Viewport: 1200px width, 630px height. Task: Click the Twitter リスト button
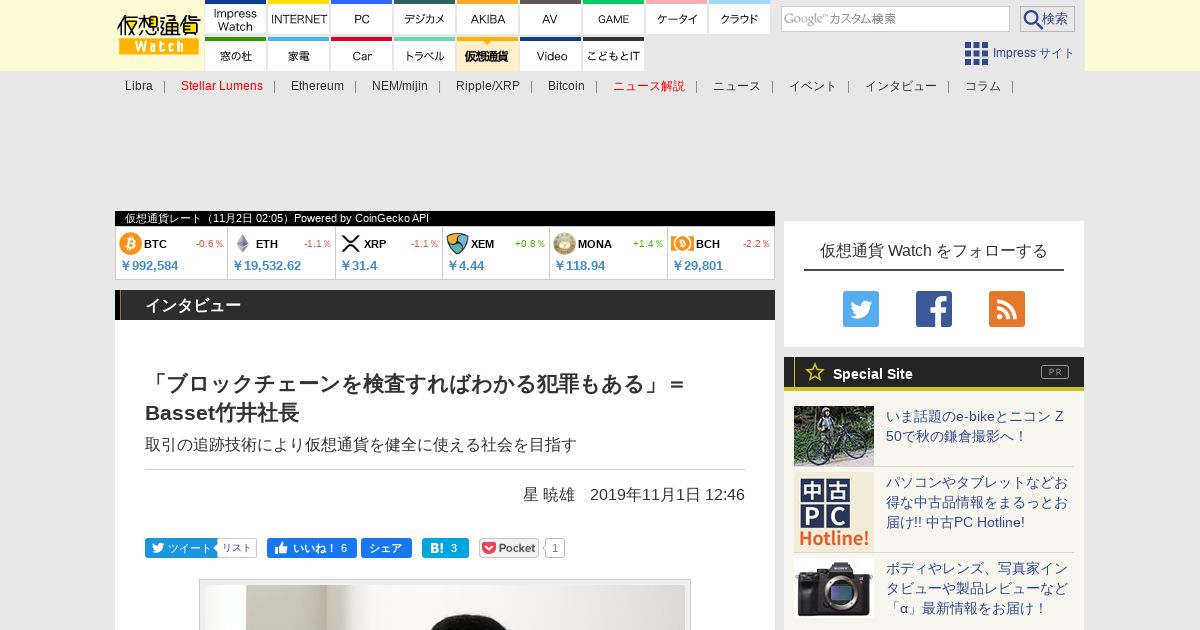click(x=237, y=548)
